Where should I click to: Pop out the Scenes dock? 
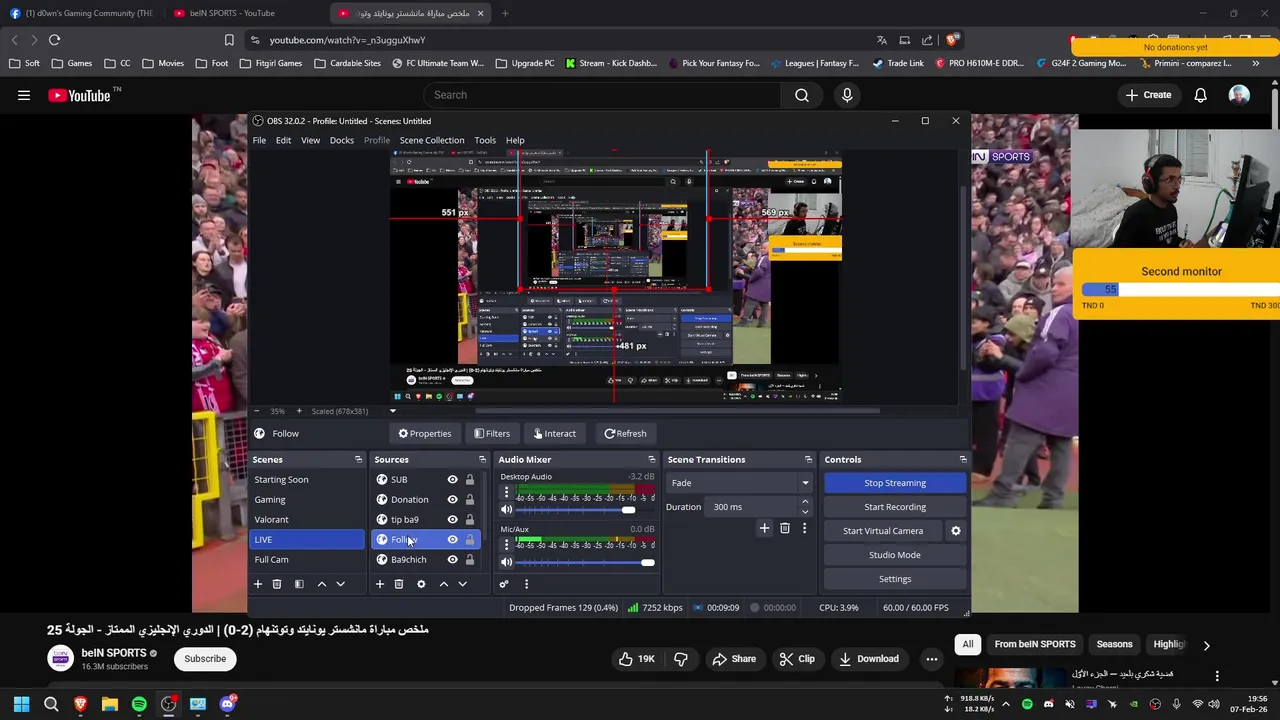coord(358,460)
